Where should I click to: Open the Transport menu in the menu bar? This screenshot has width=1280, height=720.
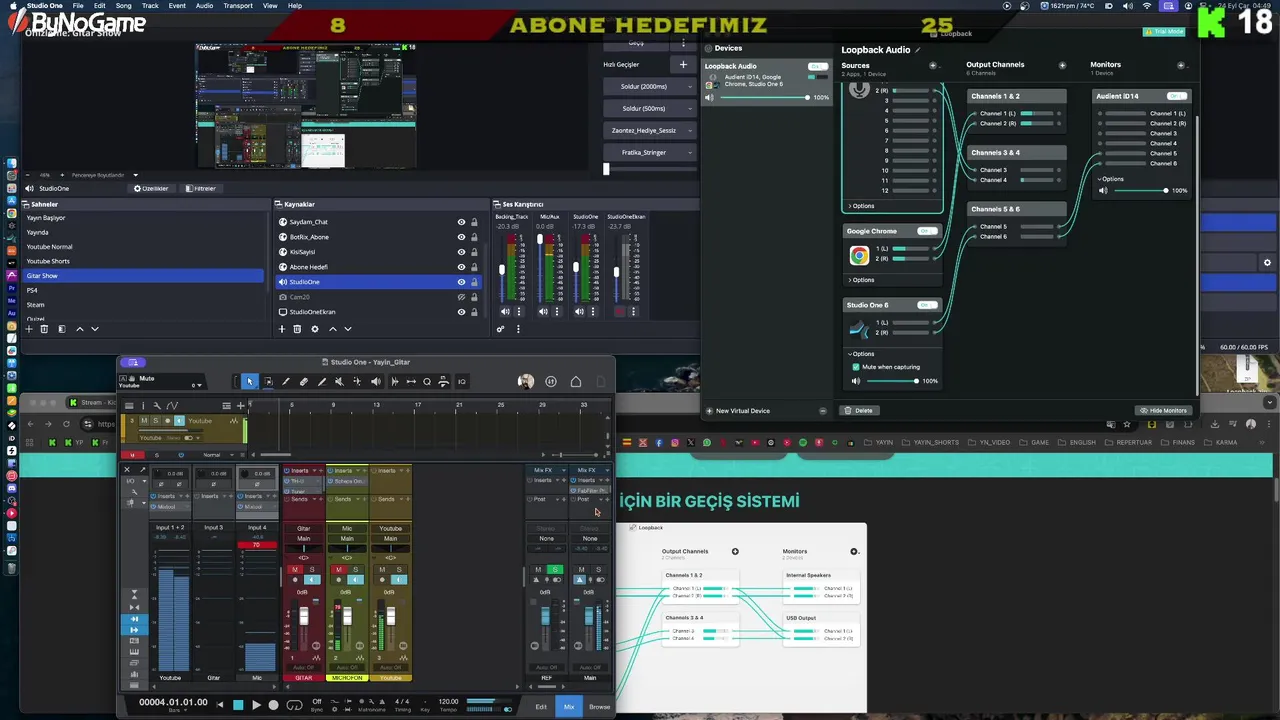pos(238,5)
